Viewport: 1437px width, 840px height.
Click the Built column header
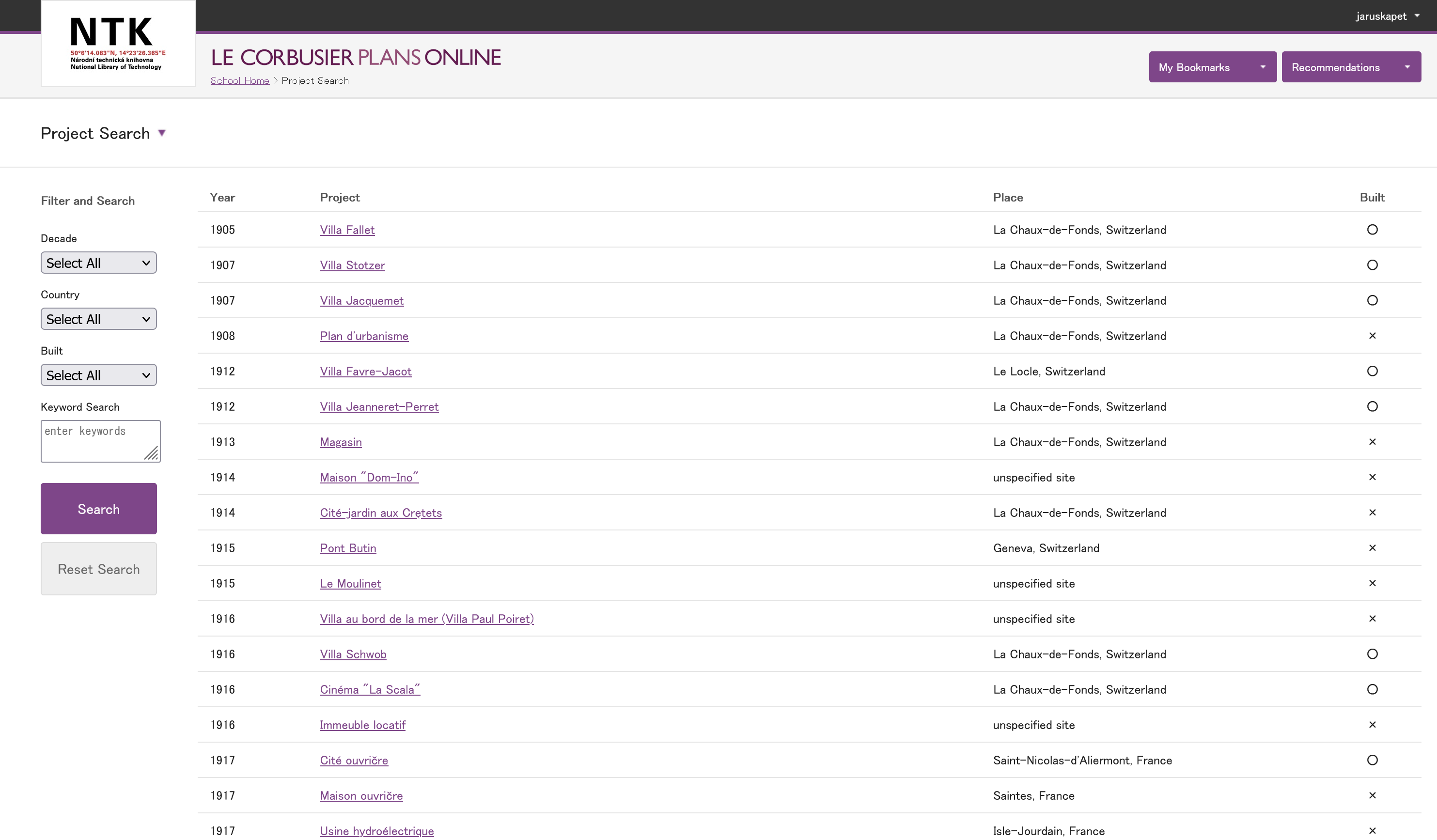tap(1372, 197)
